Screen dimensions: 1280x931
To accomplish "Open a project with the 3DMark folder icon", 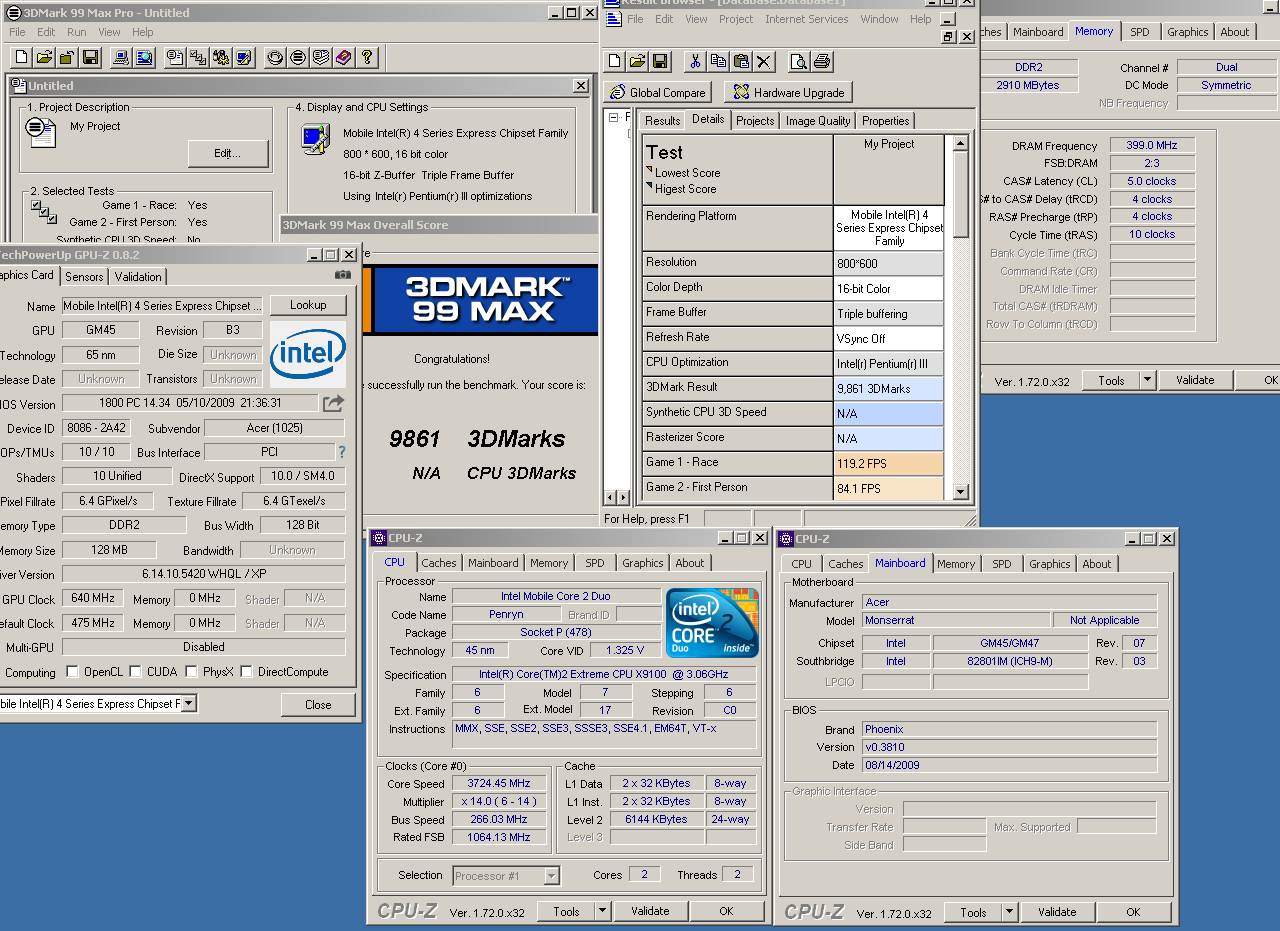I will click(x=43, y=57).
